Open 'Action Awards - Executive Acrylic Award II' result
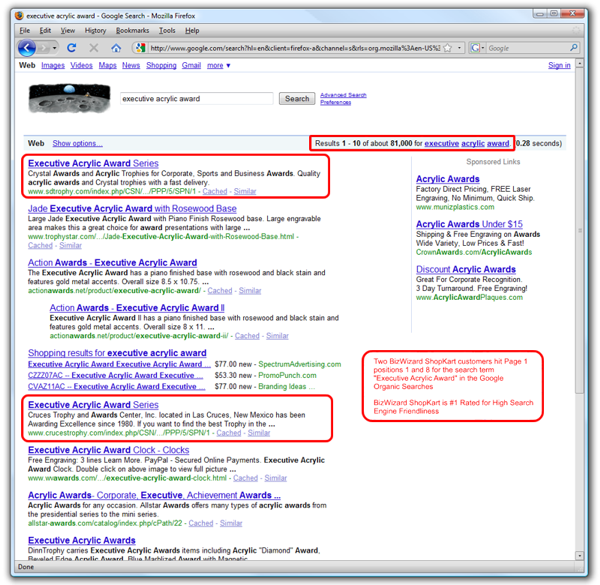This screenshot has height=585, width=600. tap(137, 308)
